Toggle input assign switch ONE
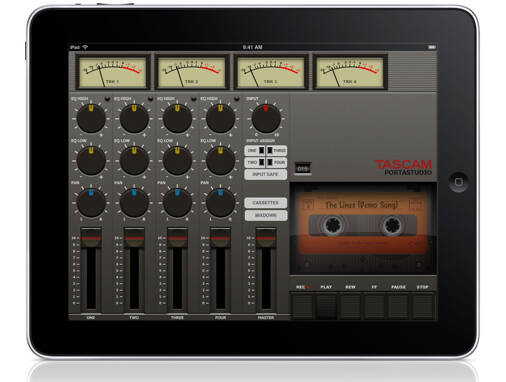506x382 pixels. coord(255,151)
